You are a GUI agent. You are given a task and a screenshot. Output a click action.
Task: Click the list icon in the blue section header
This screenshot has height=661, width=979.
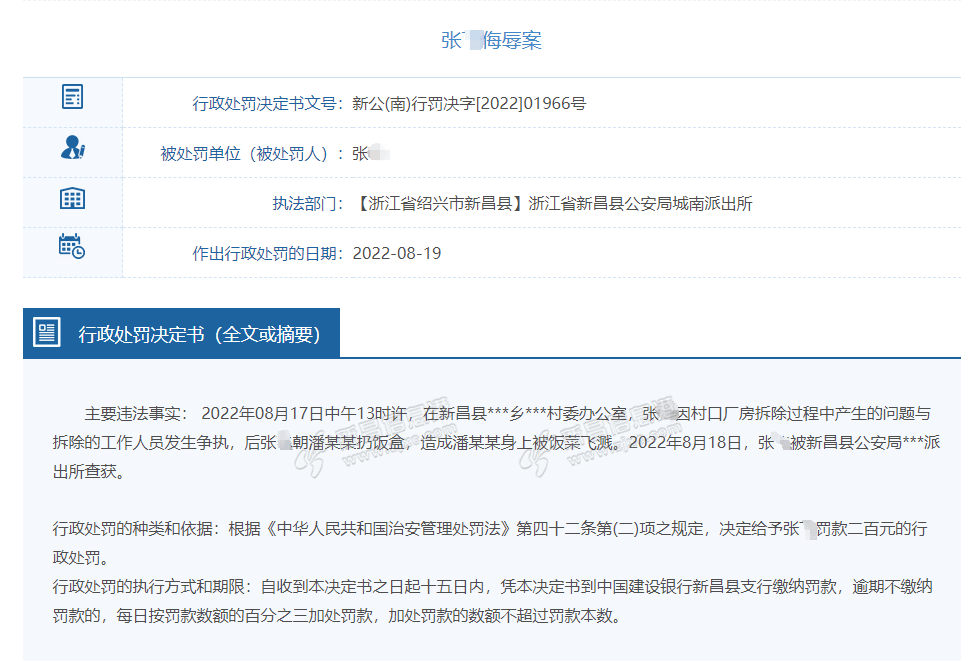(x=47, y=333)
